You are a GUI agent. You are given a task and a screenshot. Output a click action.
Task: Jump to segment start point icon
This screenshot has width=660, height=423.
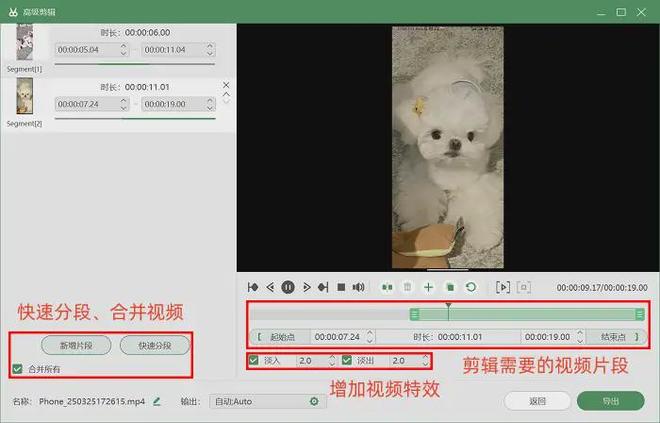(x=253, y=287)
